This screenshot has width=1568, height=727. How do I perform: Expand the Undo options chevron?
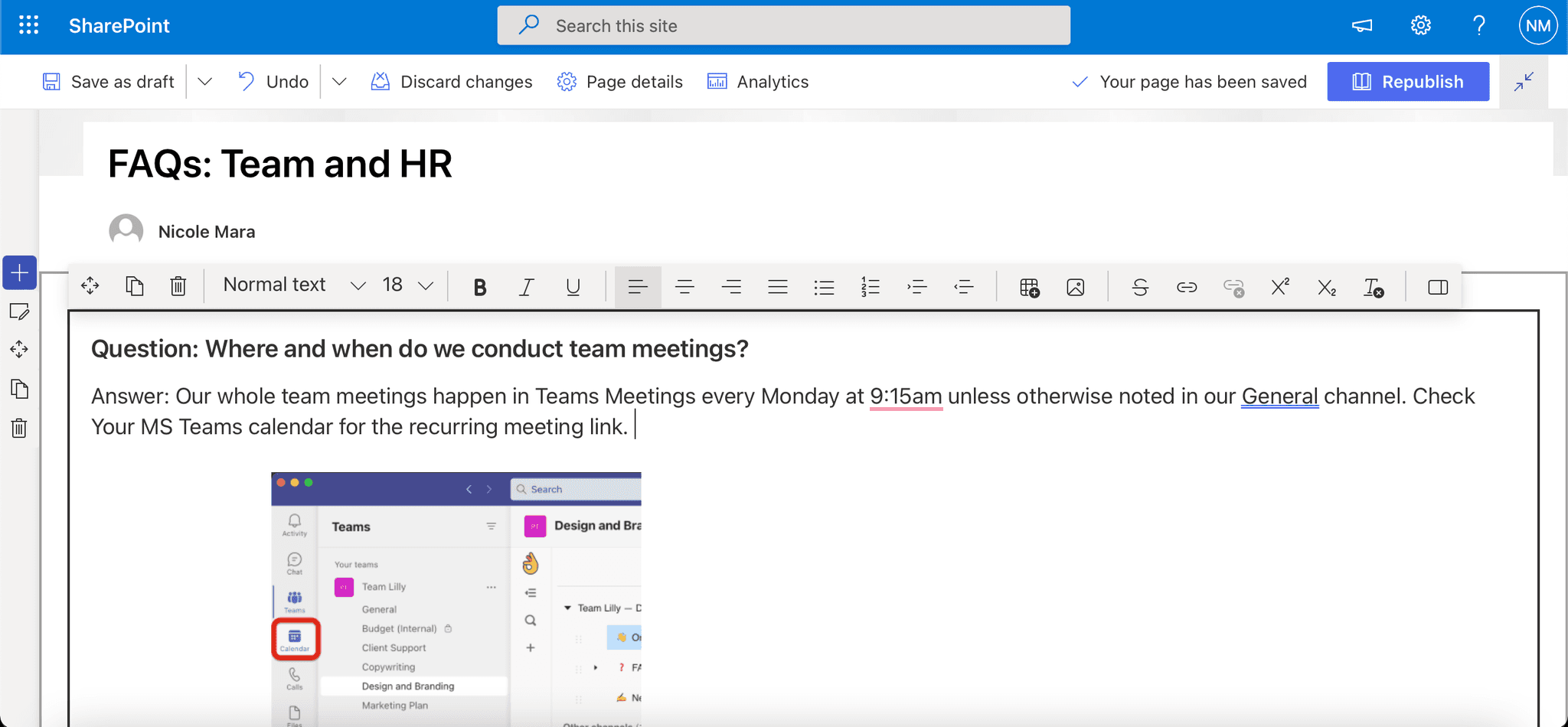pos(339,81)
